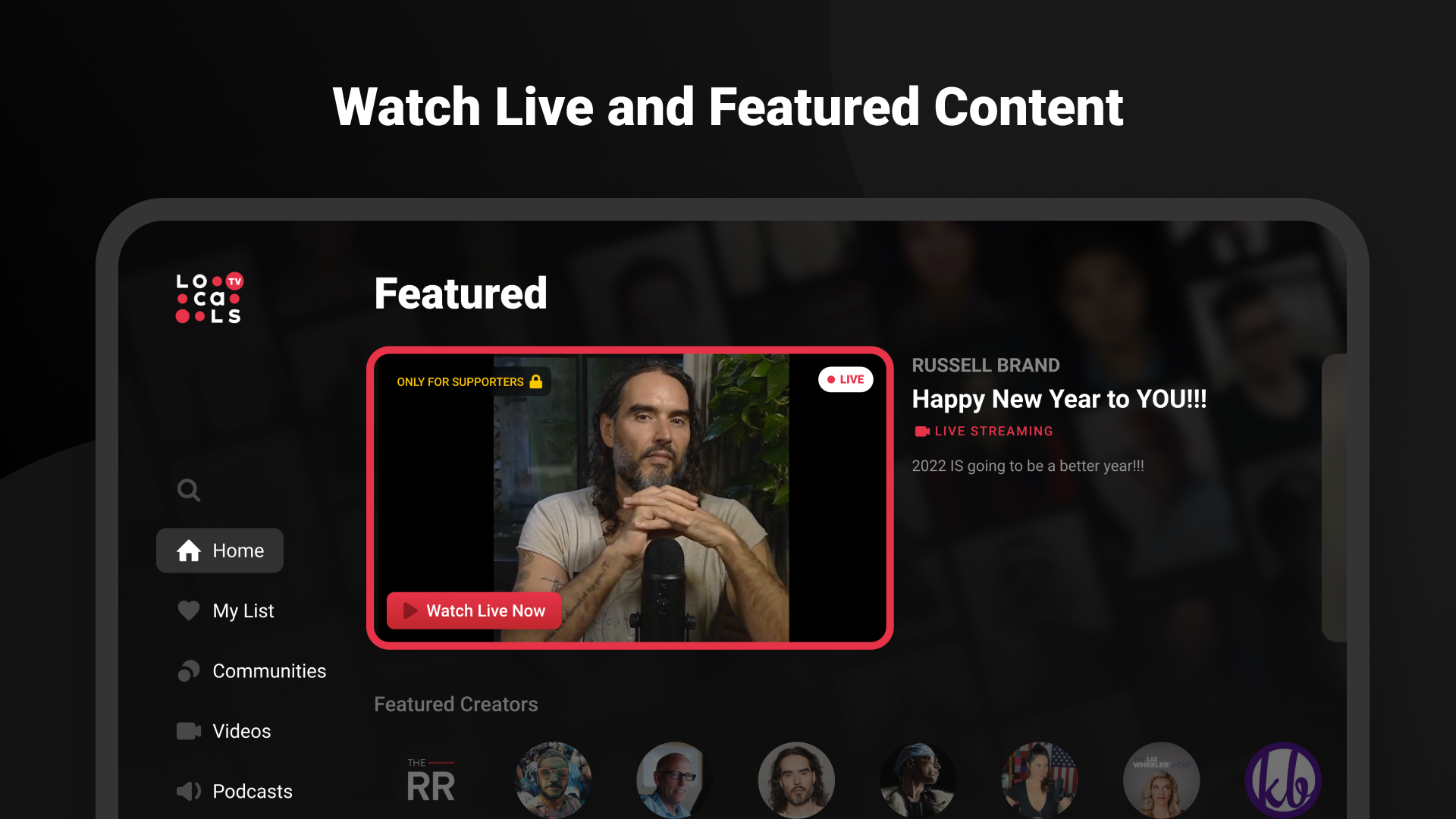Viewport: 1456px width, 819px height.
Task: Select the Home house icon
Action: 189,551
